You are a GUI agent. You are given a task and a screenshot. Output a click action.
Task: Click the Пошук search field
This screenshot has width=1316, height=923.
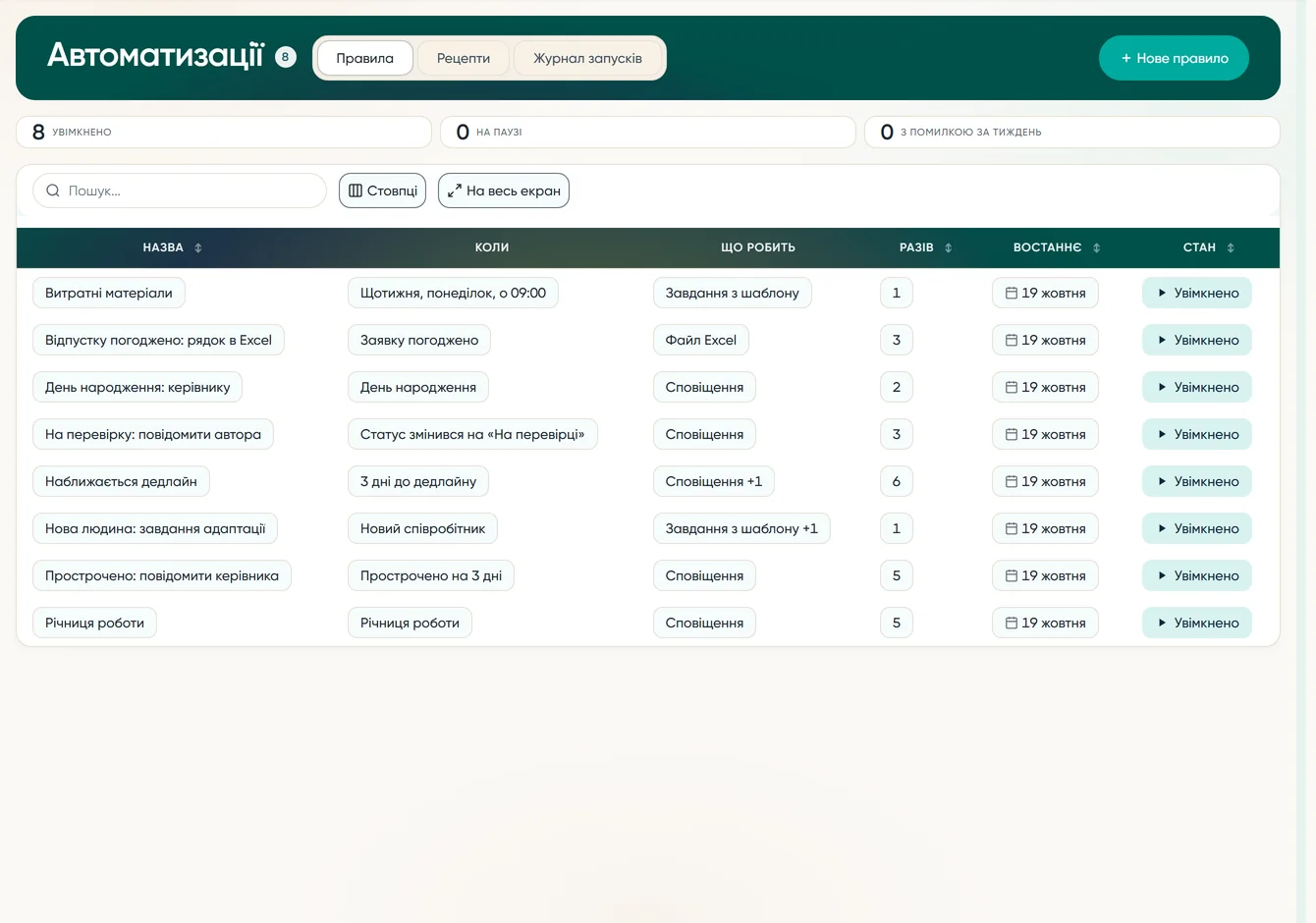(180, 190)
